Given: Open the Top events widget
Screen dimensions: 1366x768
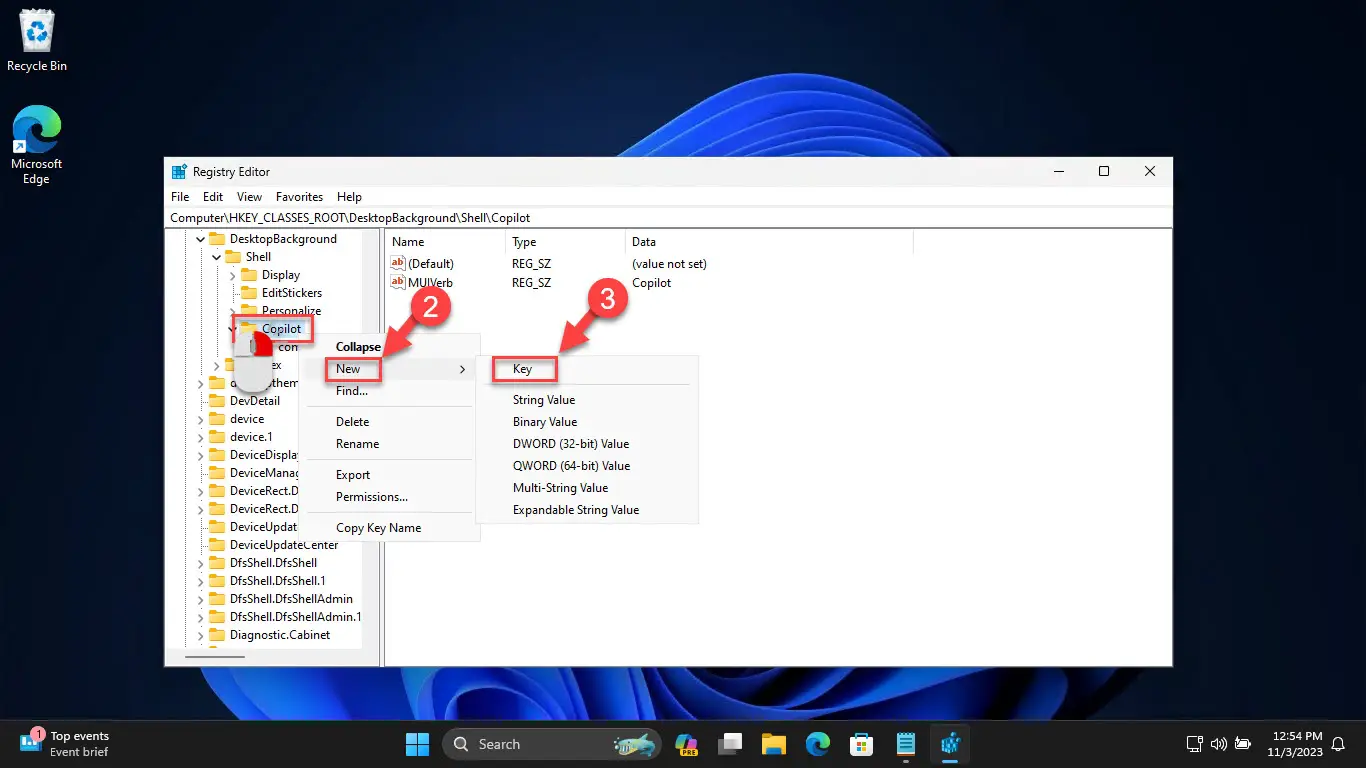Looking at the screenshot, I should pyautogui.click(x=65, y=744).
